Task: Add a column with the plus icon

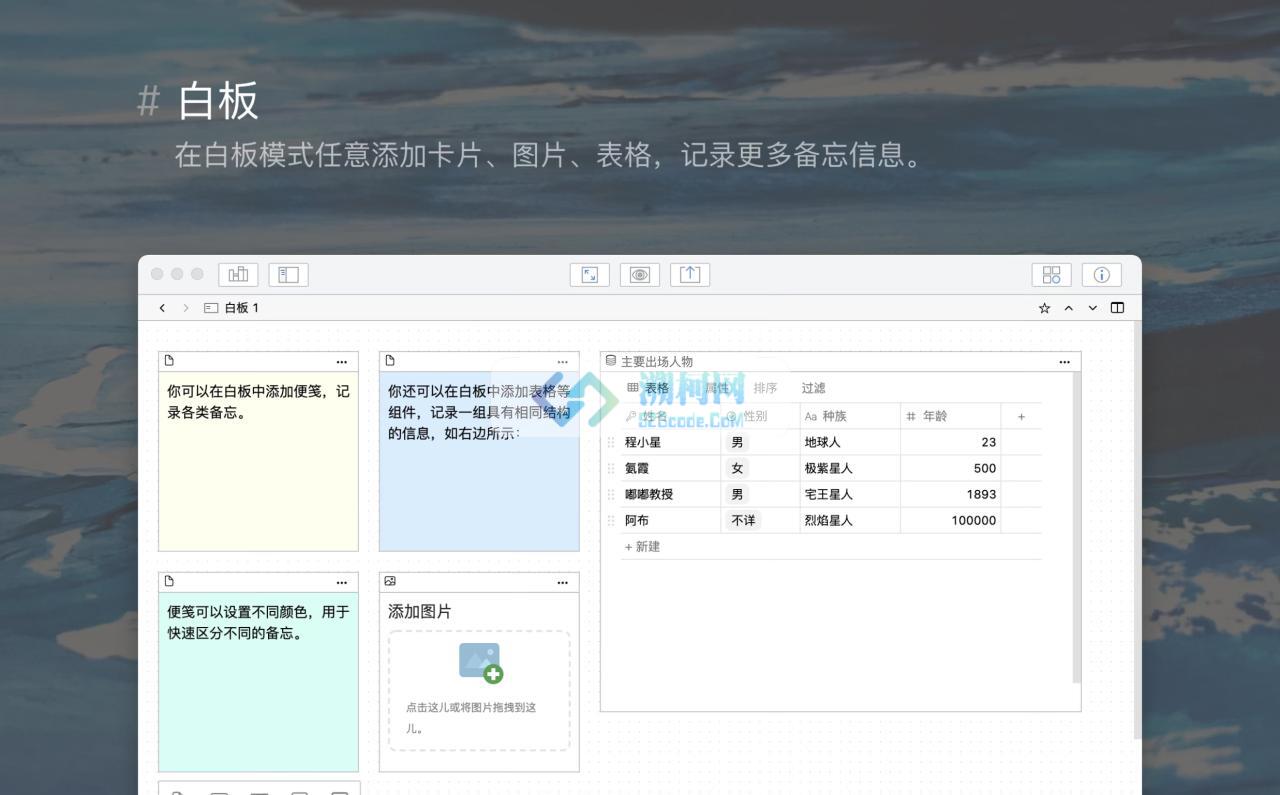Action: (1021, 416)
